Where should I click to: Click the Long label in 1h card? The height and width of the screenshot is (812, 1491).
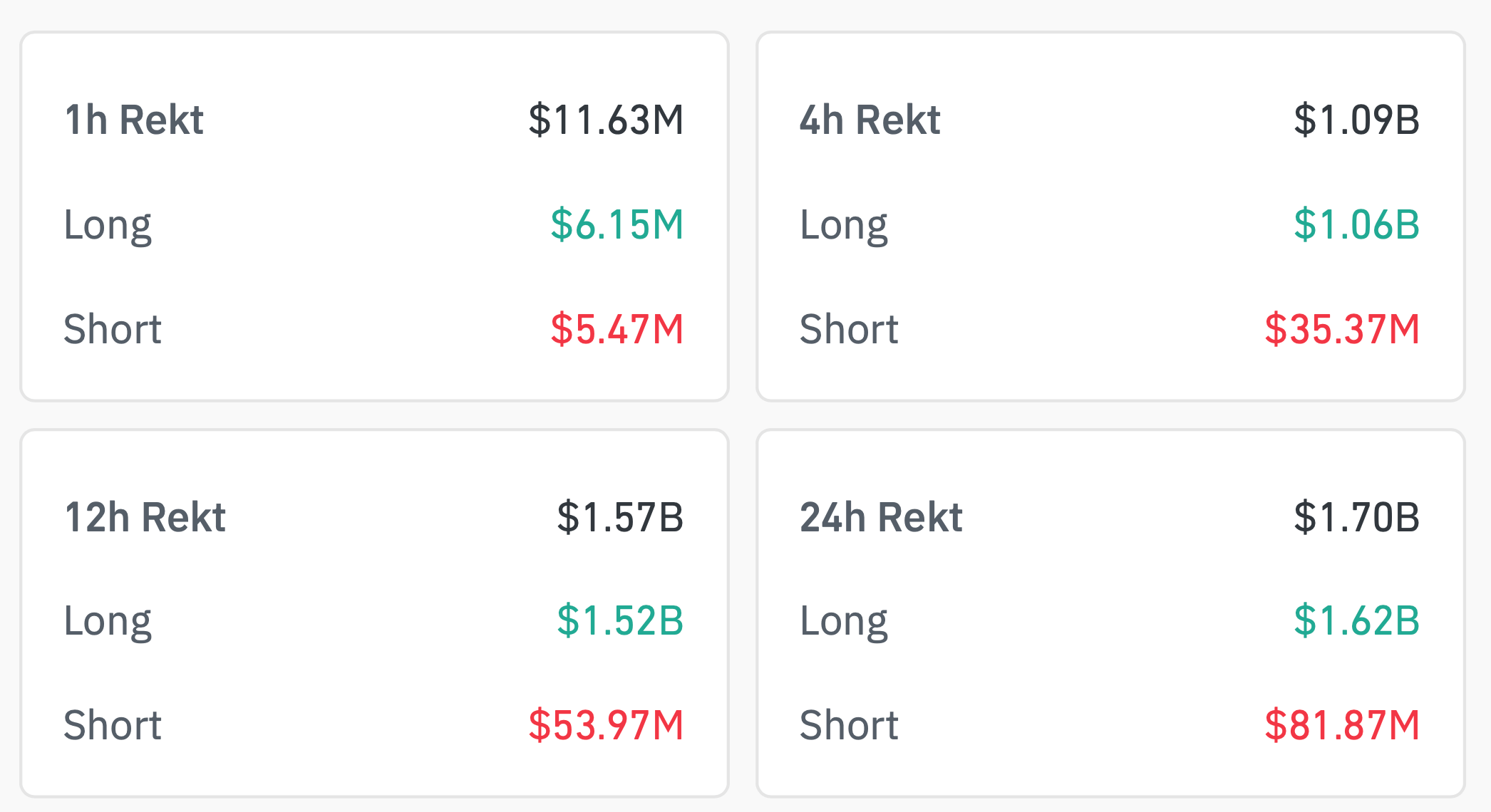108,227
